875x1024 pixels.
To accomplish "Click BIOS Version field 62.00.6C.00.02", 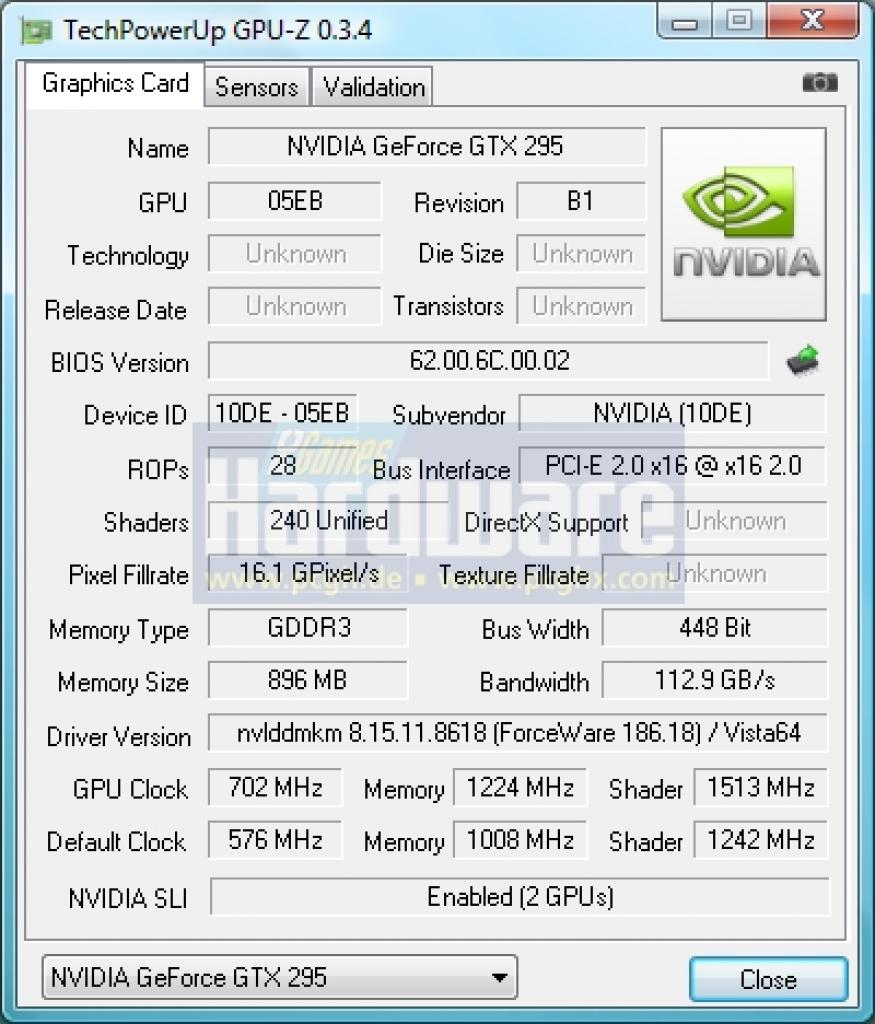I will coord(488,360).
